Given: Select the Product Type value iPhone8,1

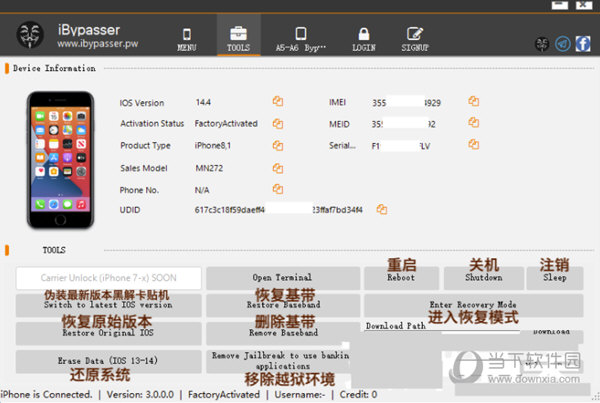Looking at the screenshot, I should coord(213,145).
